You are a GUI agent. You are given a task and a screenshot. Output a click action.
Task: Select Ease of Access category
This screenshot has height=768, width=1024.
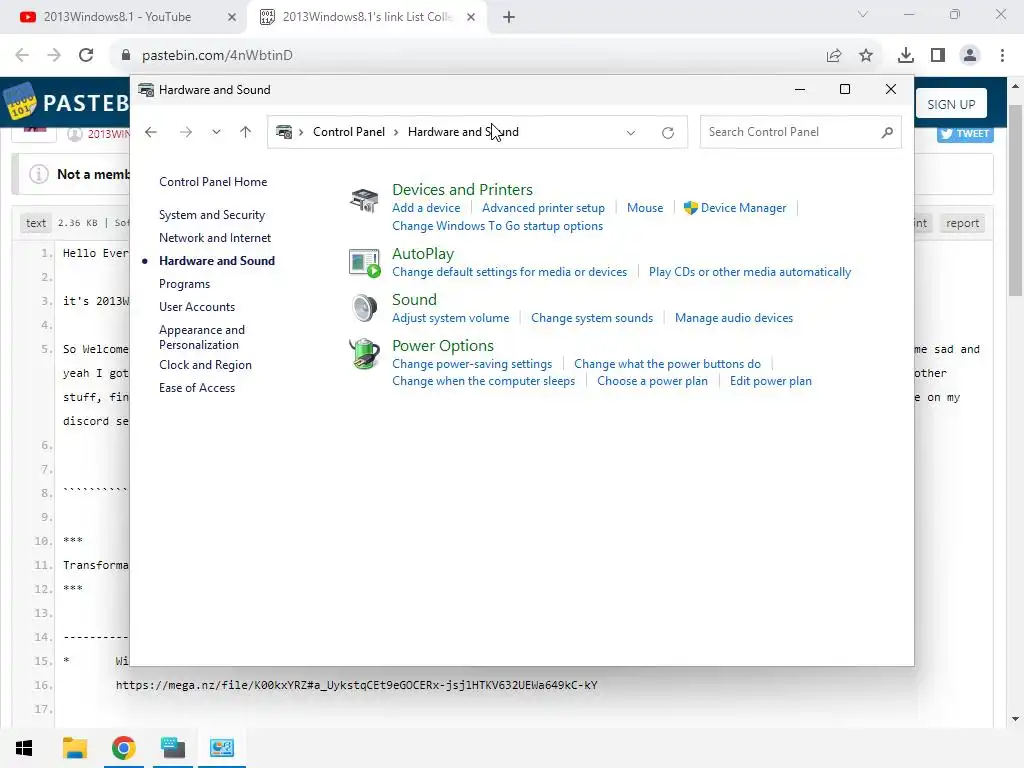[x=197, y=388]
